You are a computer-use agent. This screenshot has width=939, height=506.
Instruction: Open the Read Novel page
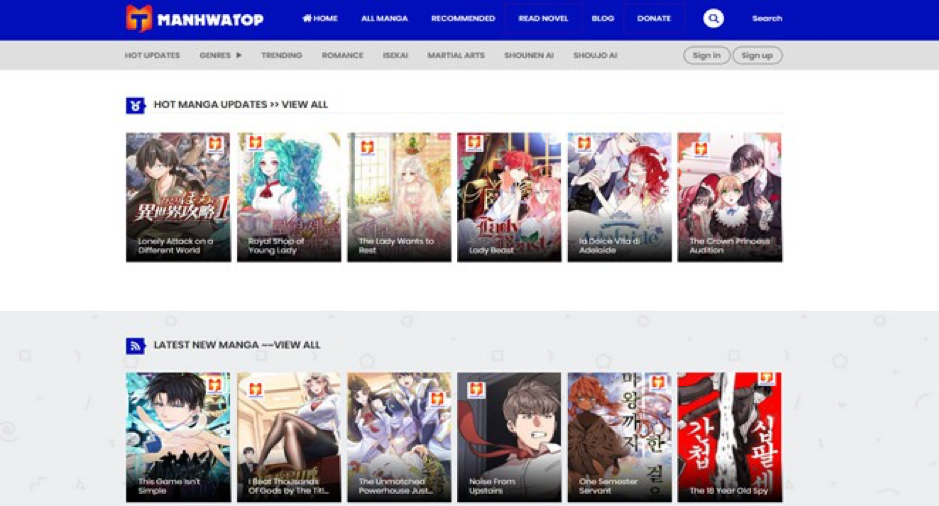tap(543, 18)
